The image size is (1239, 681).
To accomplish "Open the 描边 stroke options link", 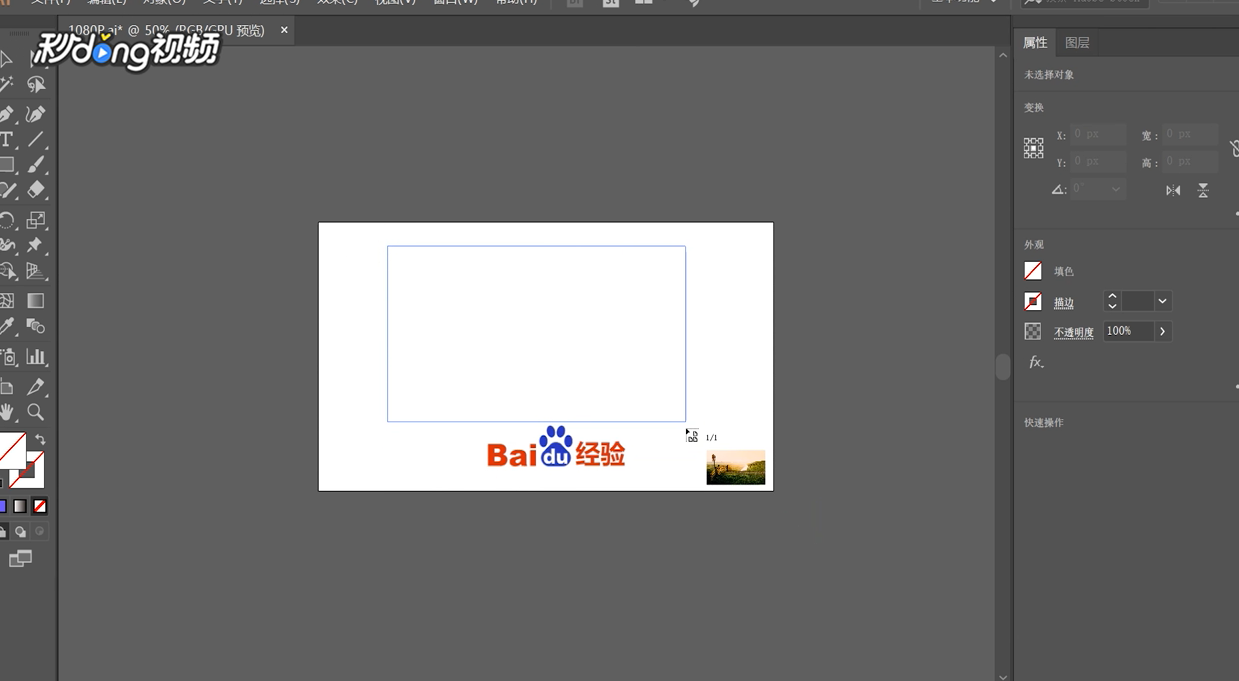I will [1064, 303].
